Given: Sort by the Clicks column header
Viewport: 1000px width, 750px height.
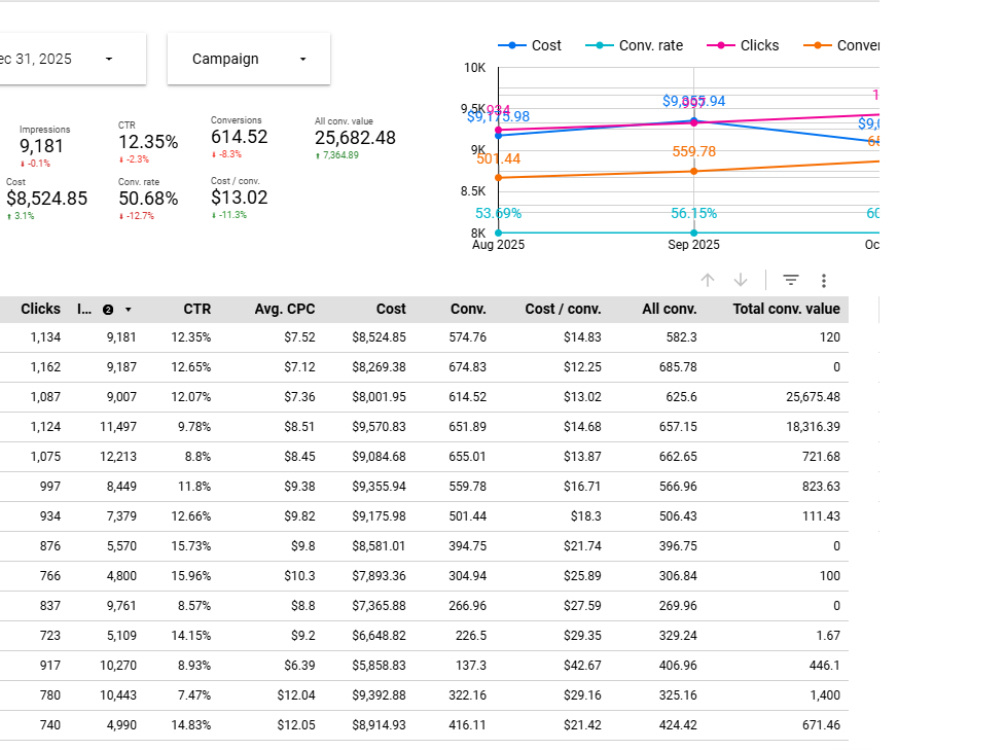Looking at the screenshot, I should (40, 309).
